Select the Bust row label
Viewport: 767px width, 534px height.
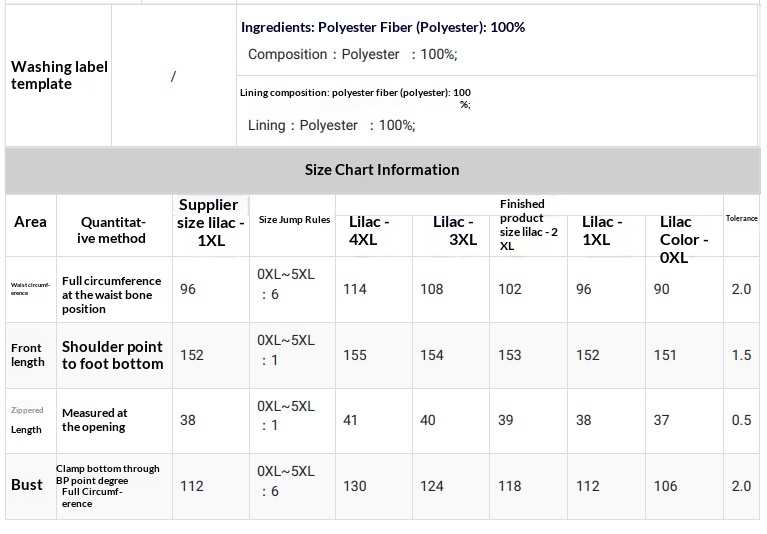point(27,485)
